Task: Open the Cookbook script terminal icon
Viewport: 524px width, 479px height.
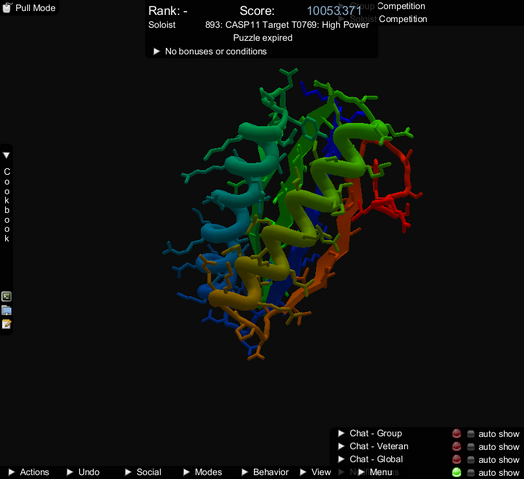Action: (x=6, y=296)
